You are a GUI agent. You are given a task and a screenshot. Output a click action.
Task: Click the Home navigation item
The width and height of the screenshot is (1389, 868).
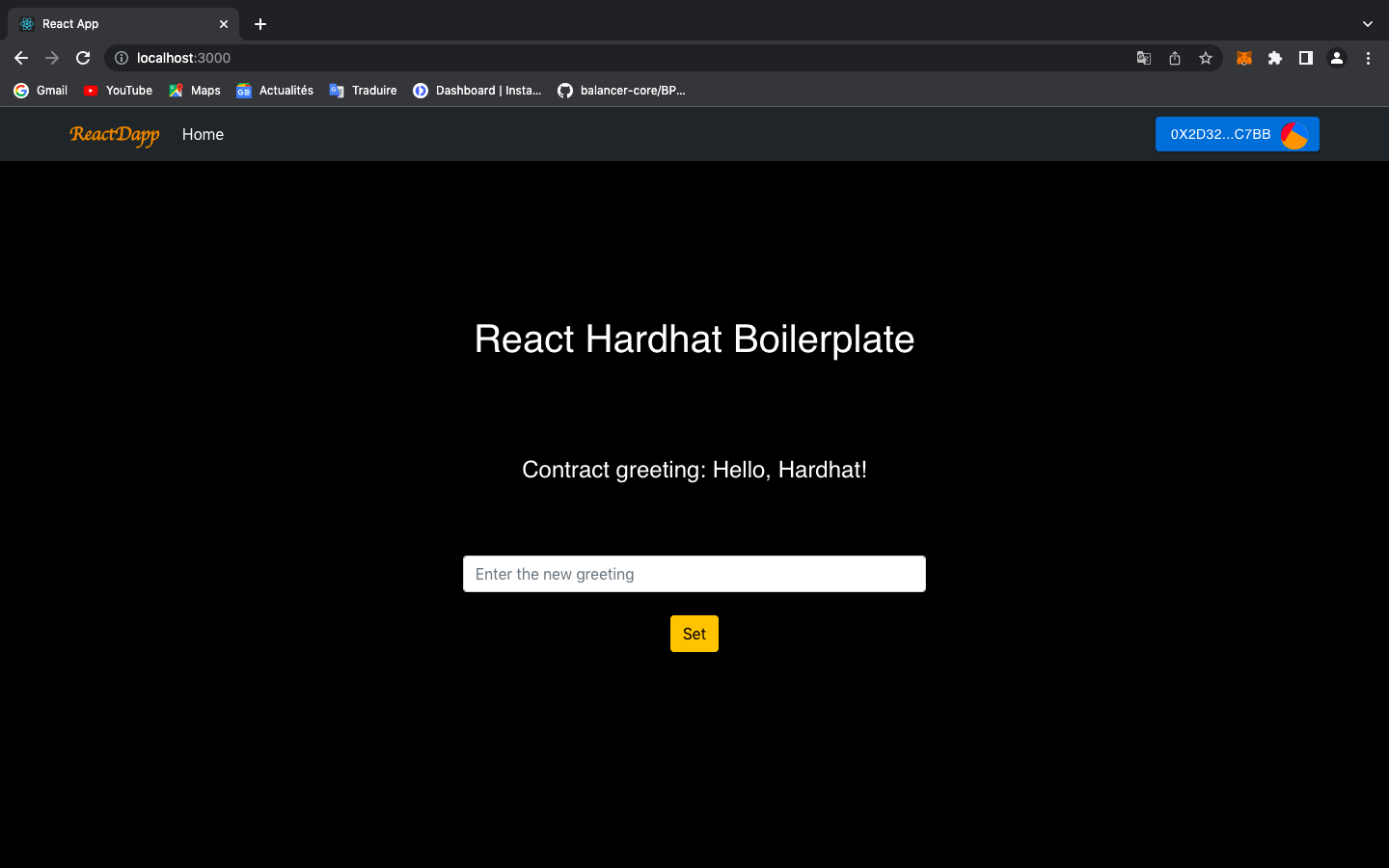(x=203, y=134)
